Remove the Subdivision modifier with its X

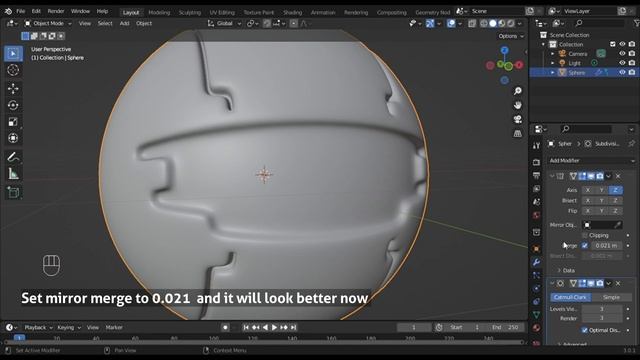coord(618,283)
